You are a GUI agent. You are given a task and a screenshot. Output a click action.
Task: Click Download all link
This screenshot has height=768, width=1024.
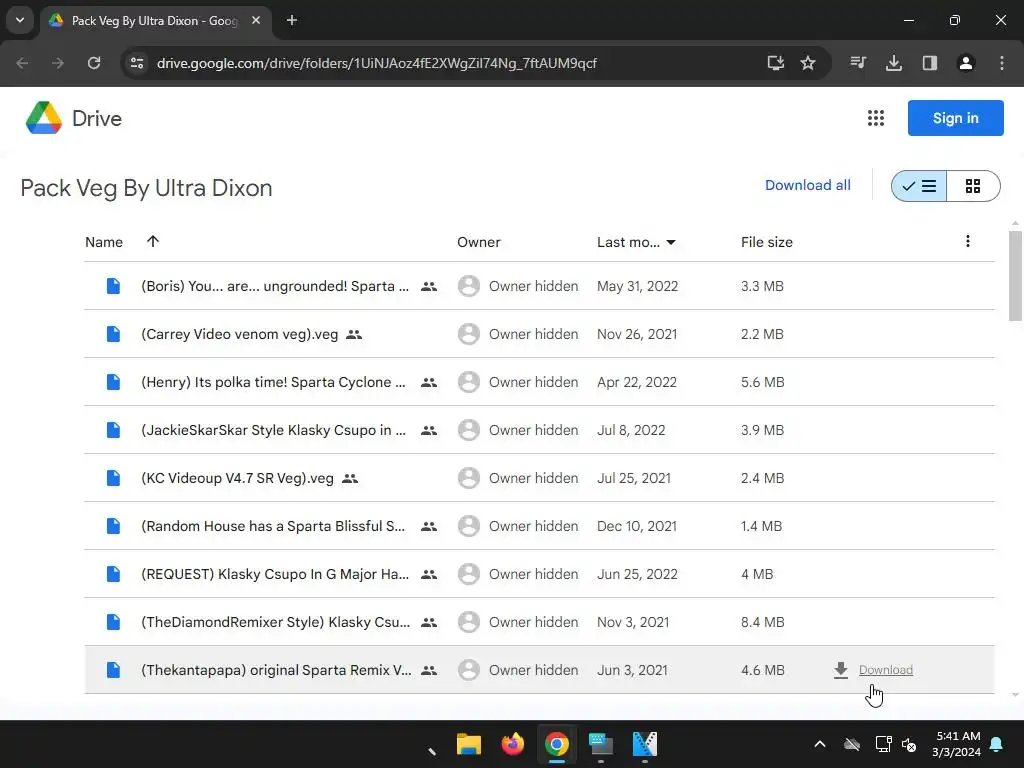pos(808,185)
